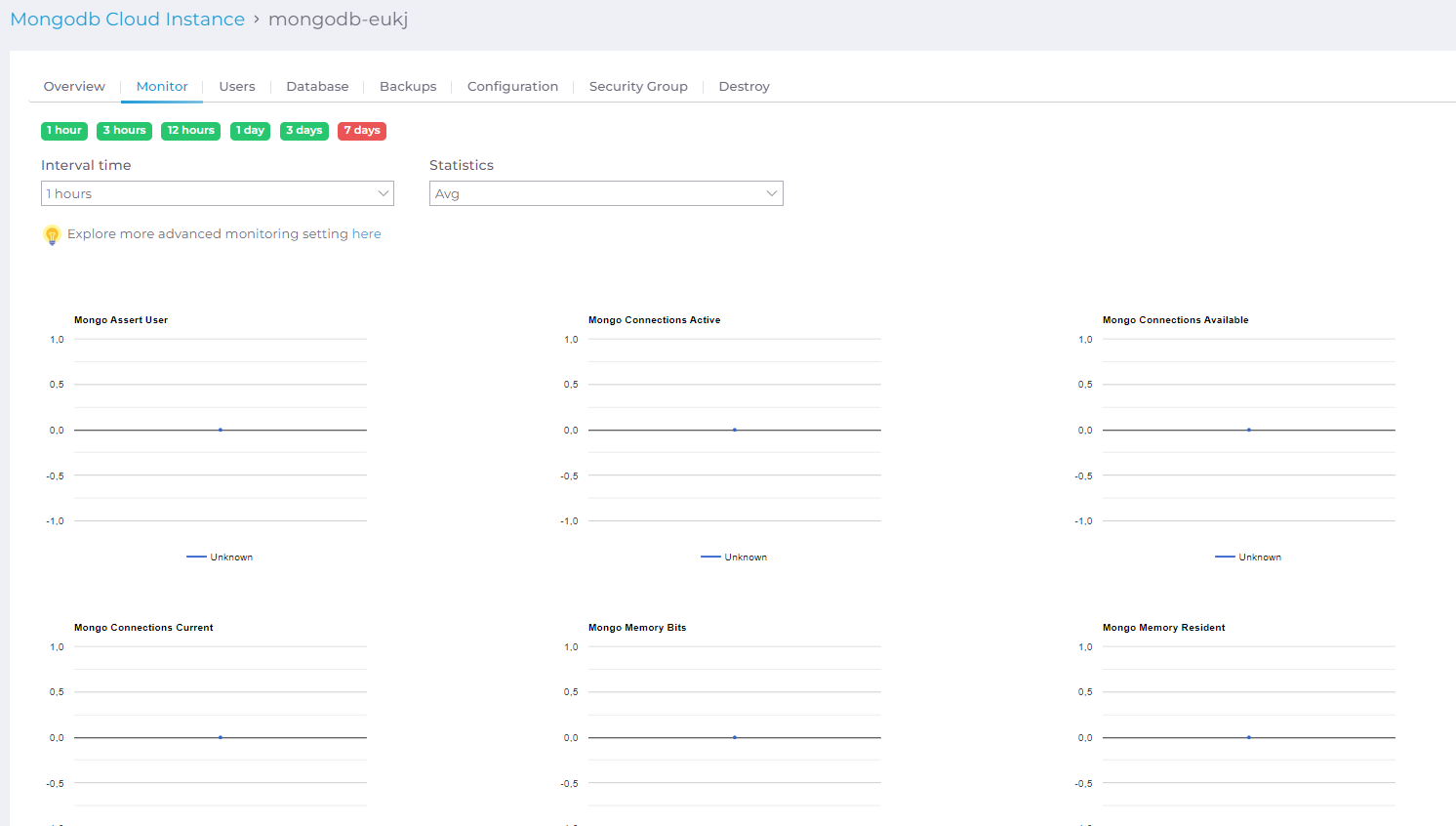
Task: Click the Mongo Memory Bits chart title
Action: (x=637, y=628)
